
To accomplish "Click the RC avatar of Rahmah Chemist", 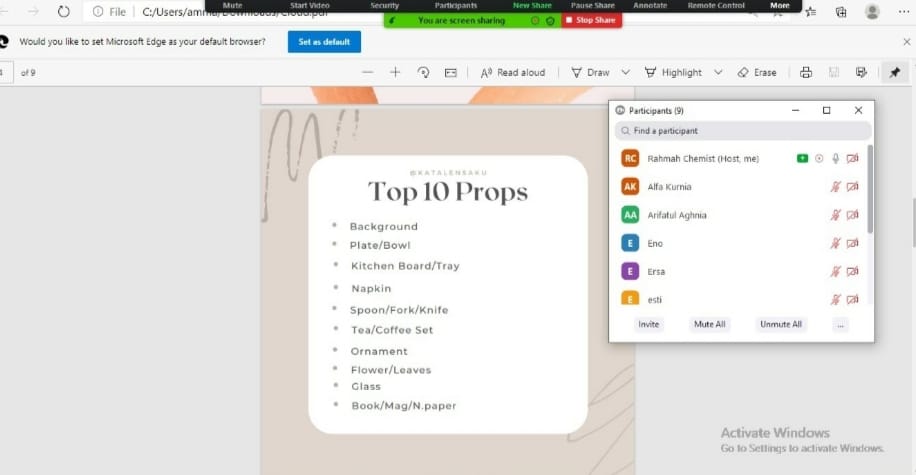I will click(x=630, y=158).
